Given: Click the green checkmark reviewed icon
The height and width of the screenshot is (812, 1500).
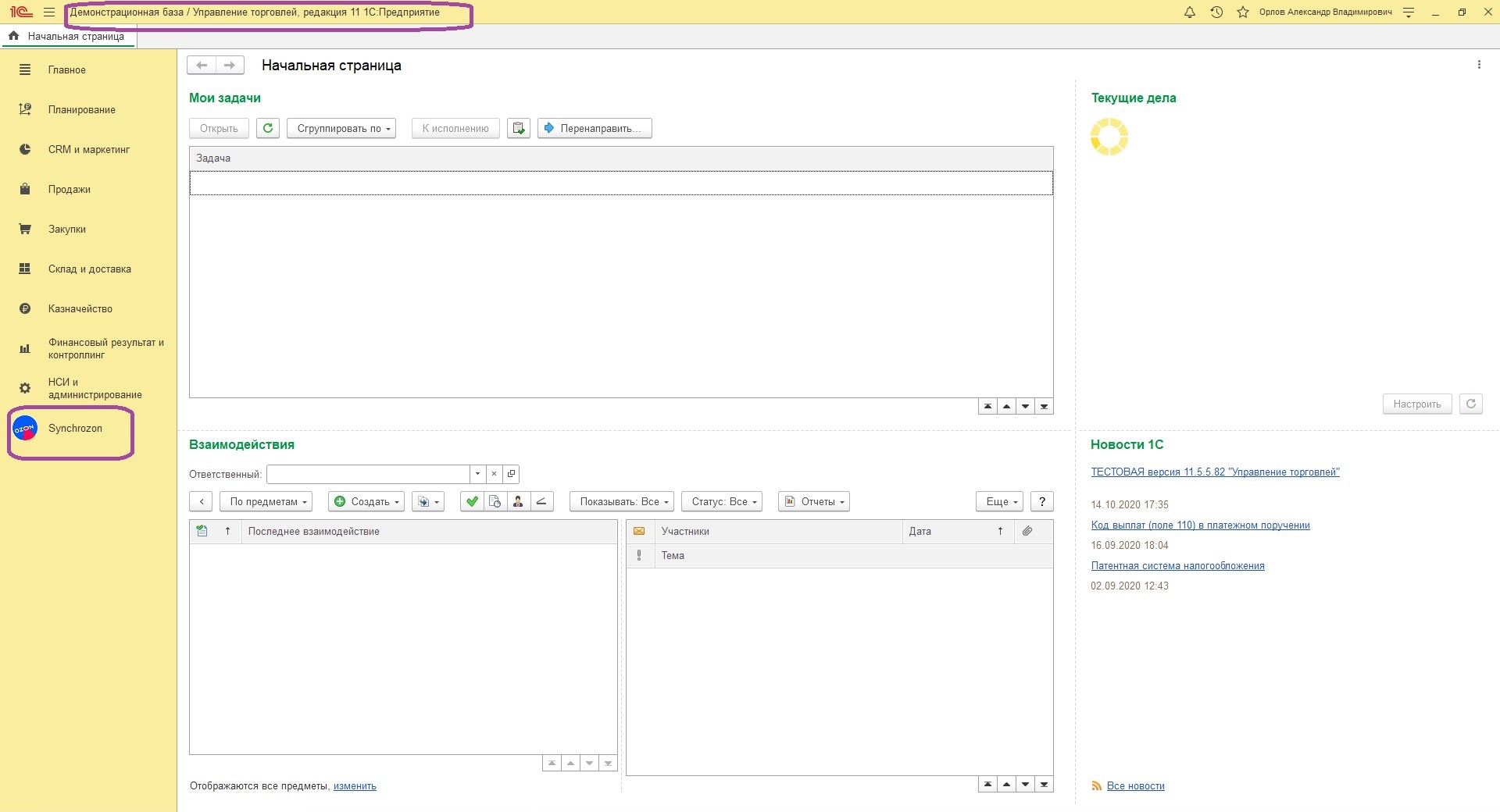Looking at the screenshot, I should pos(472,501).
